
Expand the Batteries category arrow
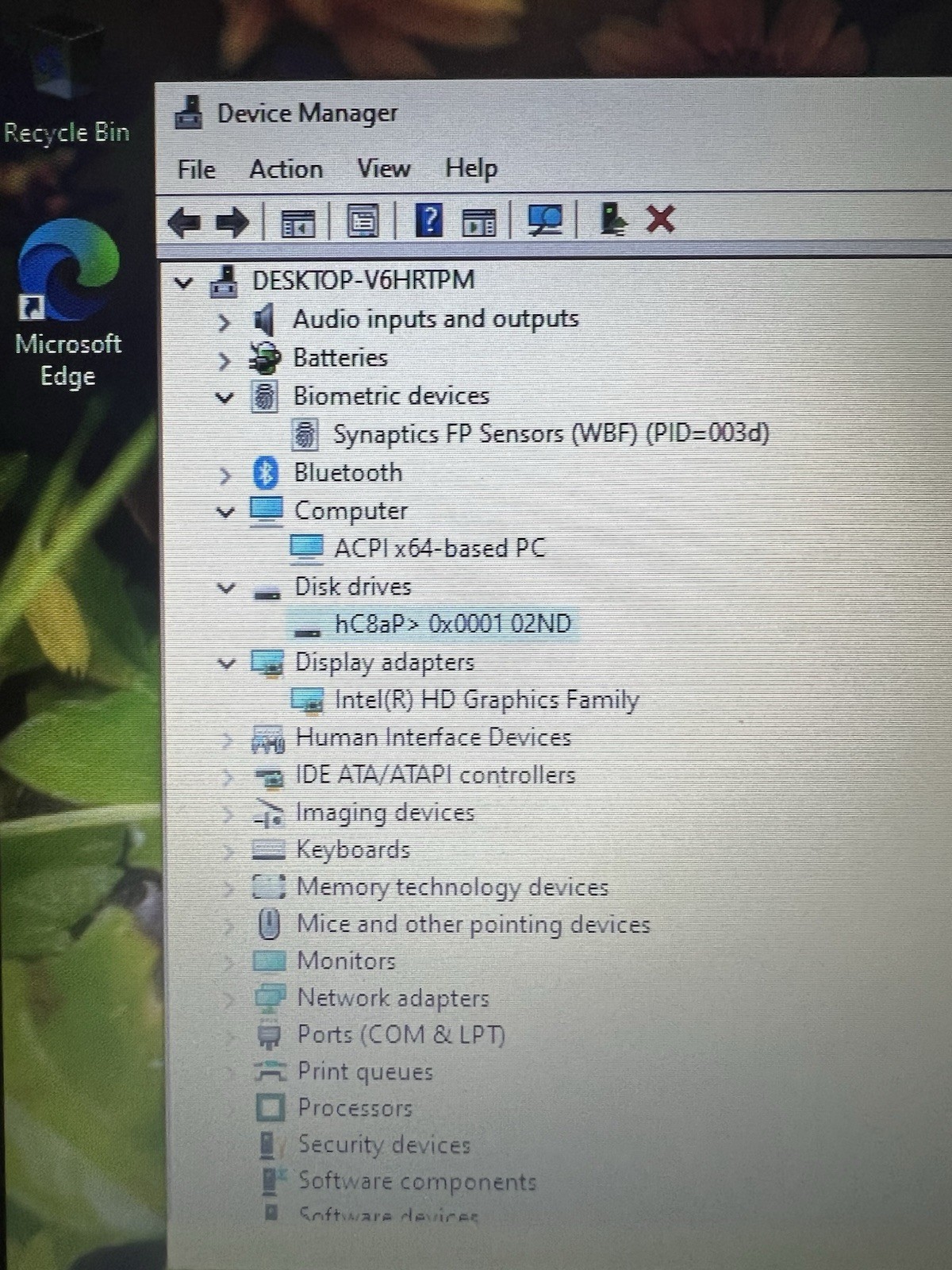pyautogui.click(x=225, y=360)
